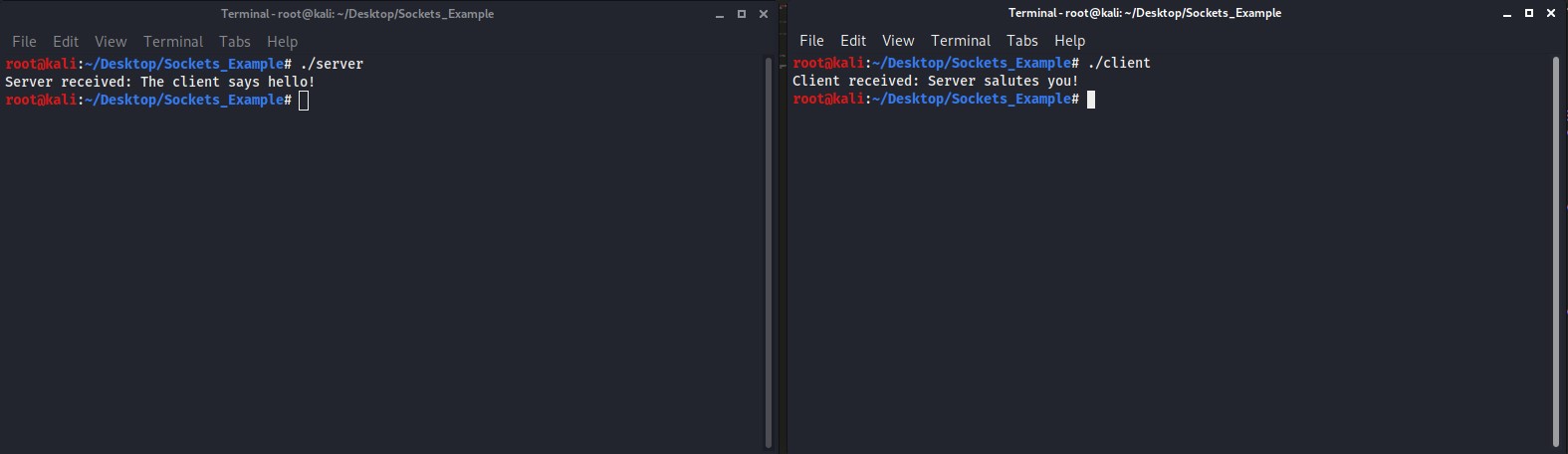Screen dimensions: 1568x454
Task: Open Tabs menu in server terminal
Action: [235, 42]
